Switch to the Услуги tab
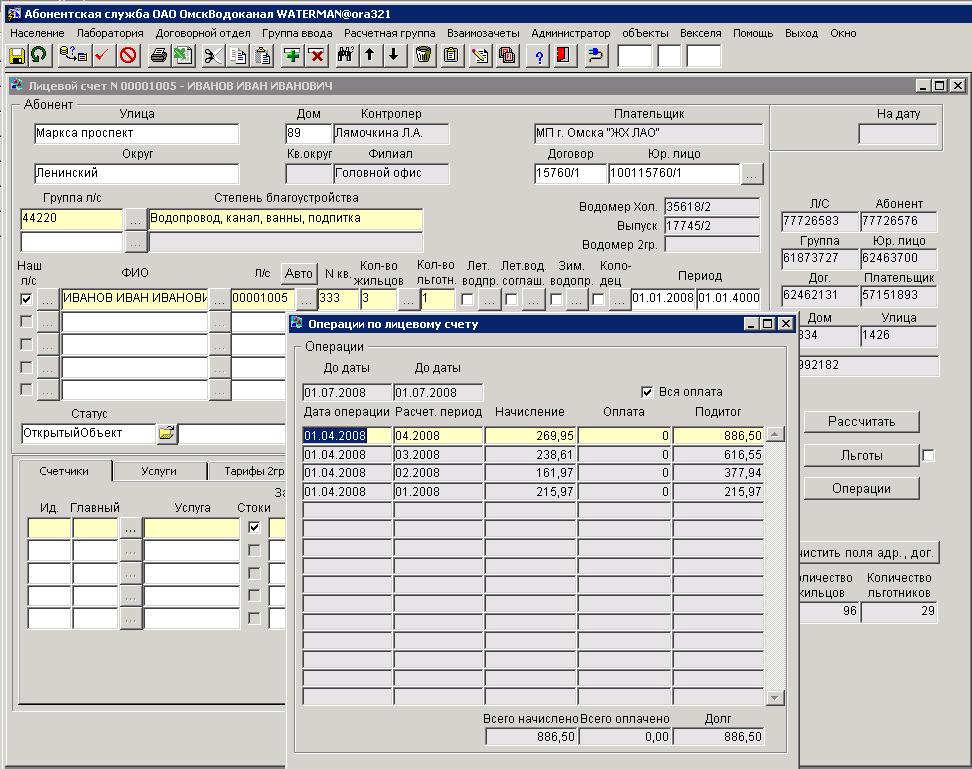The image size is (972, 769). pyautogui.click(x=159, y=471)
